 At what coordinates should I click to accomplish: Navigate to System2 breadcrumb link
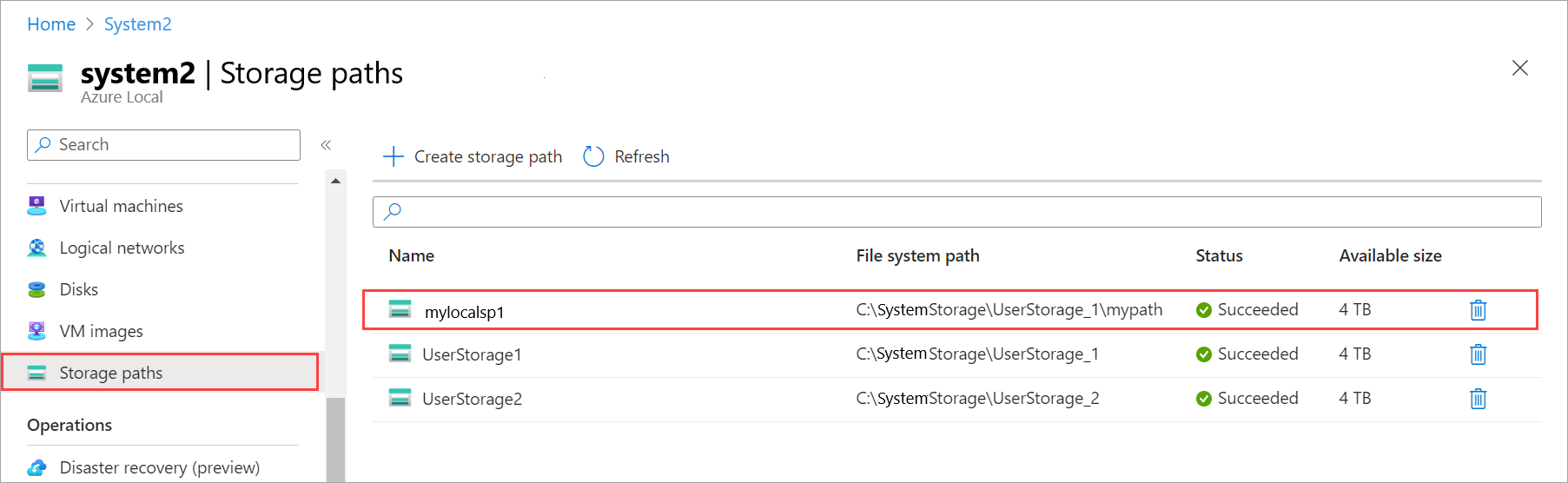coord(137,24)
